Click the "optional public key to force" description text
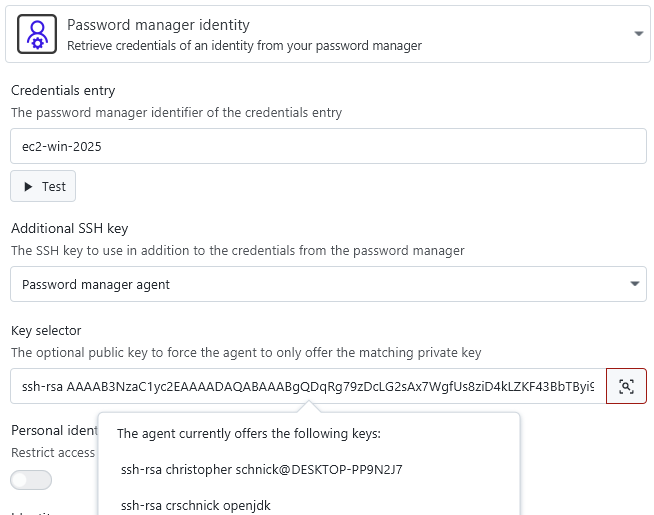Screen dimensions: 654x515 click(x=246, y=352)
